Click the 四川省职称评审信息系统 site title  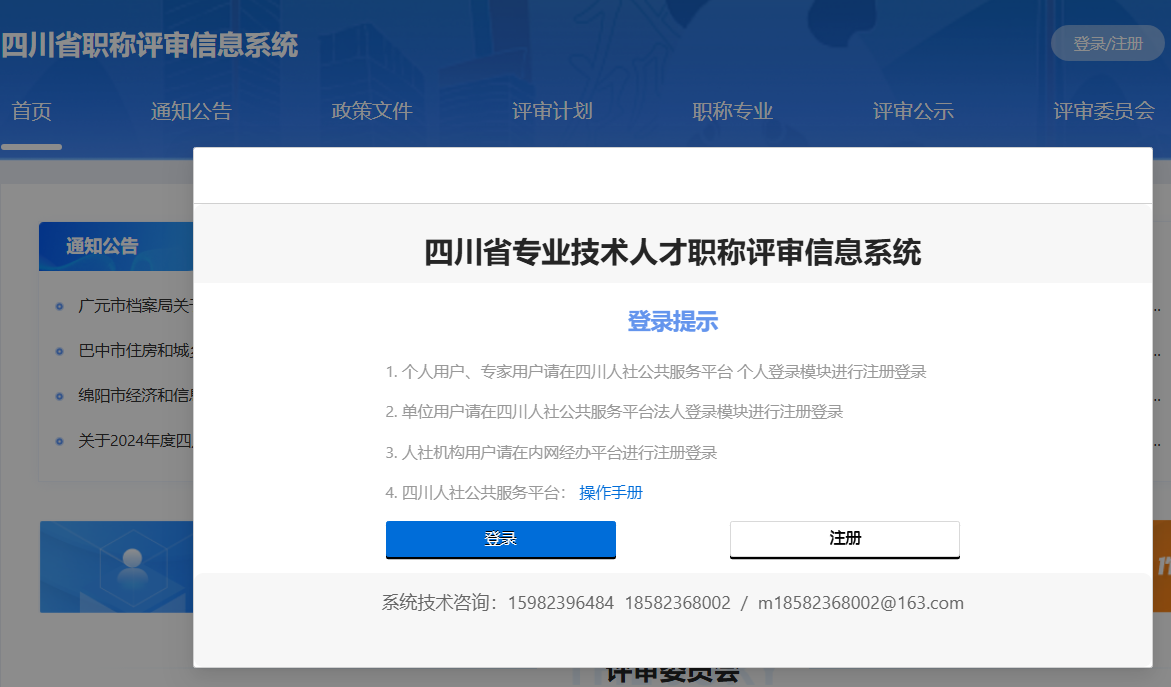coord(149,45)
